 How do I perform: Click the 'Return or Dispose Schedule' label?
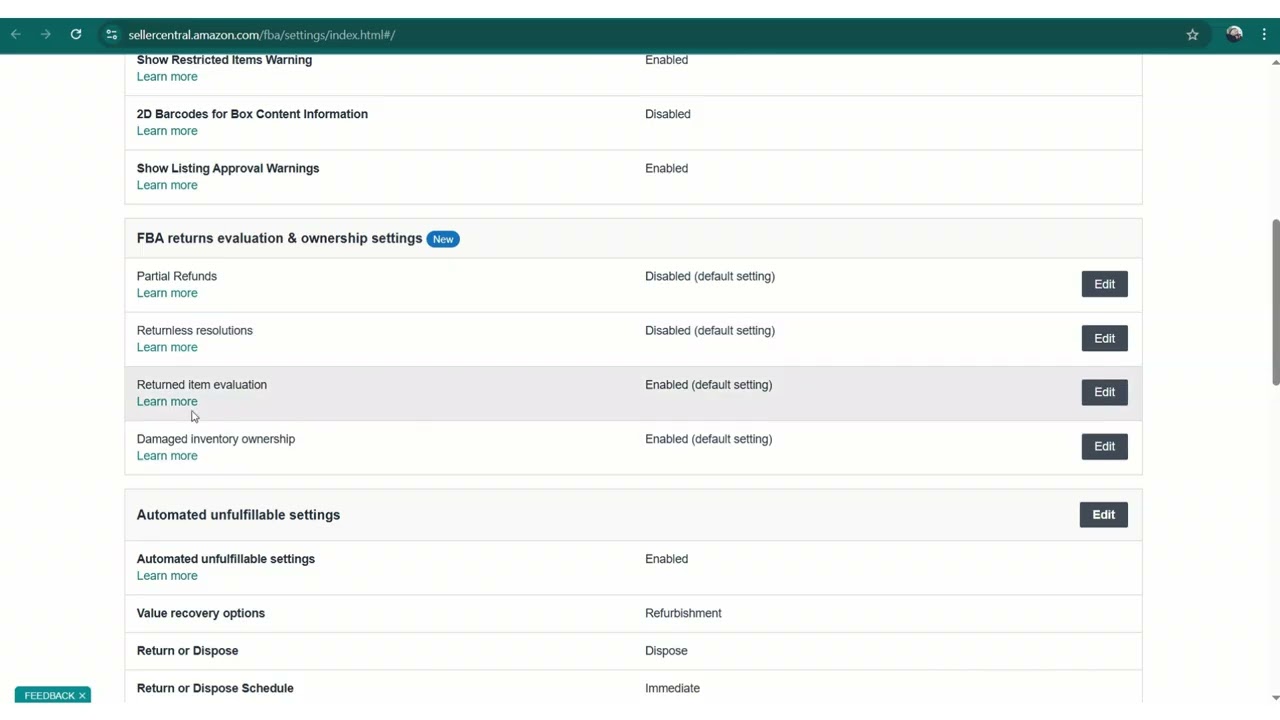(215, 688)
